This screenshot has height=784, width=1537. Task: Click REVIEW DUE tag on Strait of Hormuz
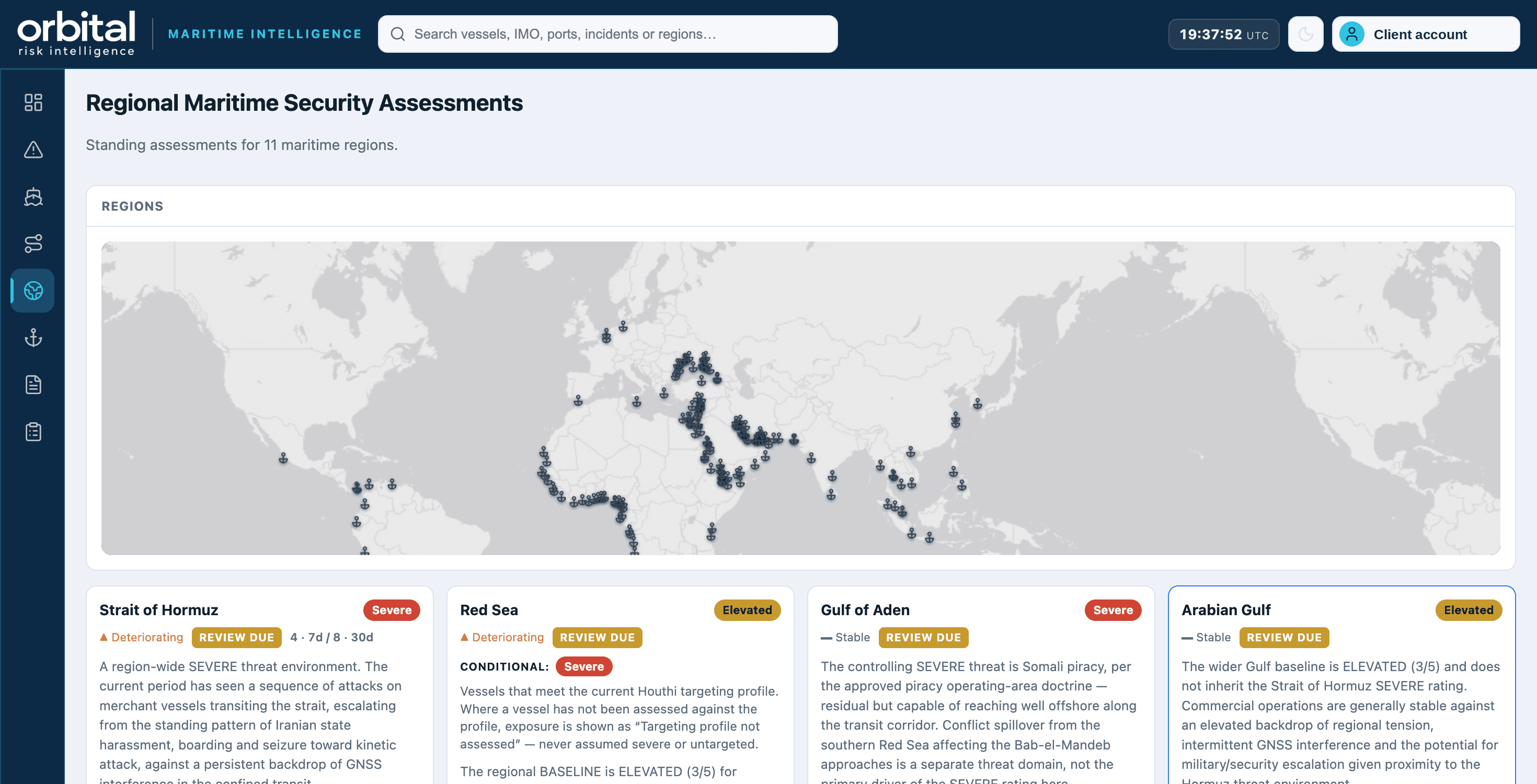click(x=236, y=637)
